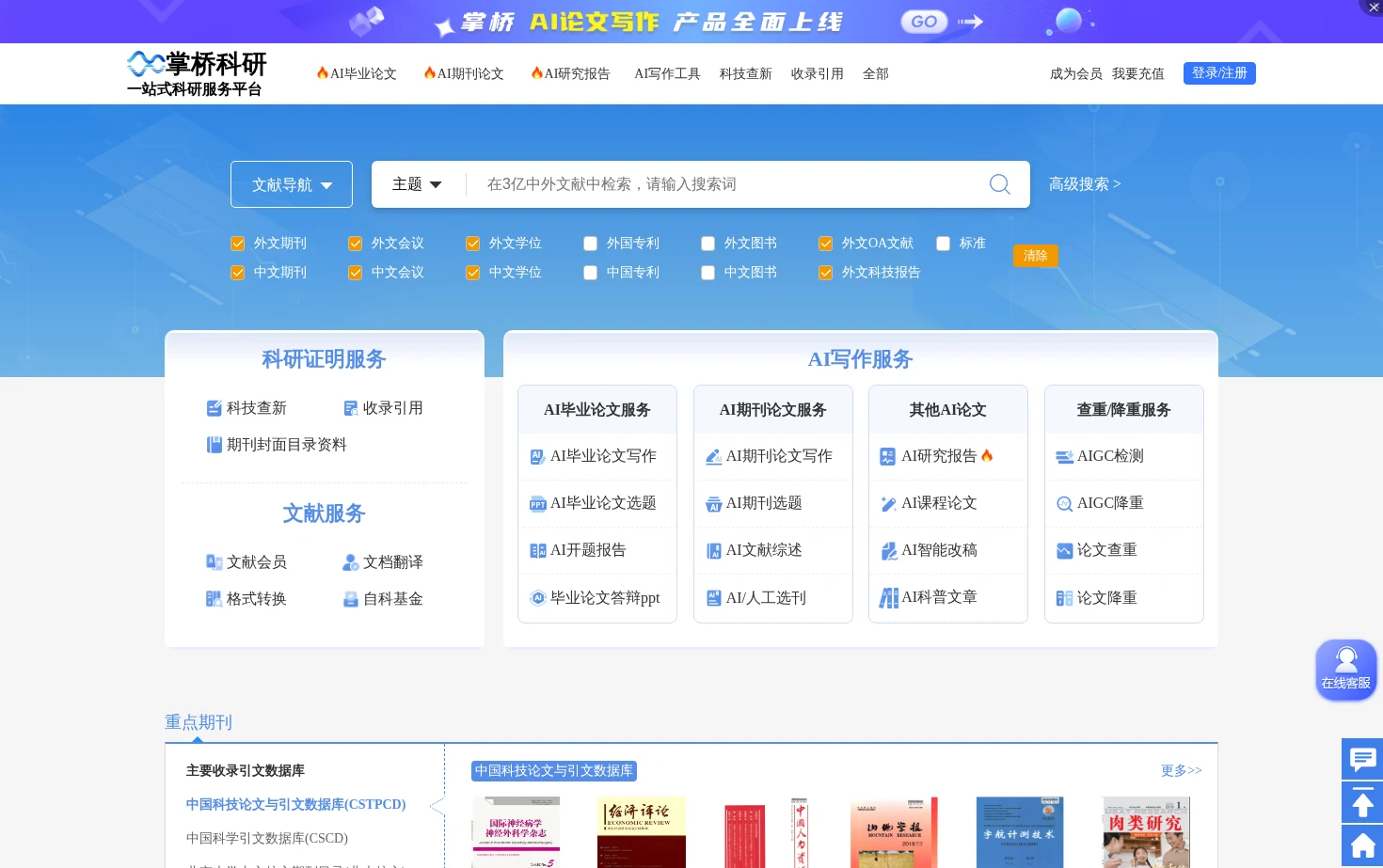Click the AI期刊选题 icon

coord(714,504)
